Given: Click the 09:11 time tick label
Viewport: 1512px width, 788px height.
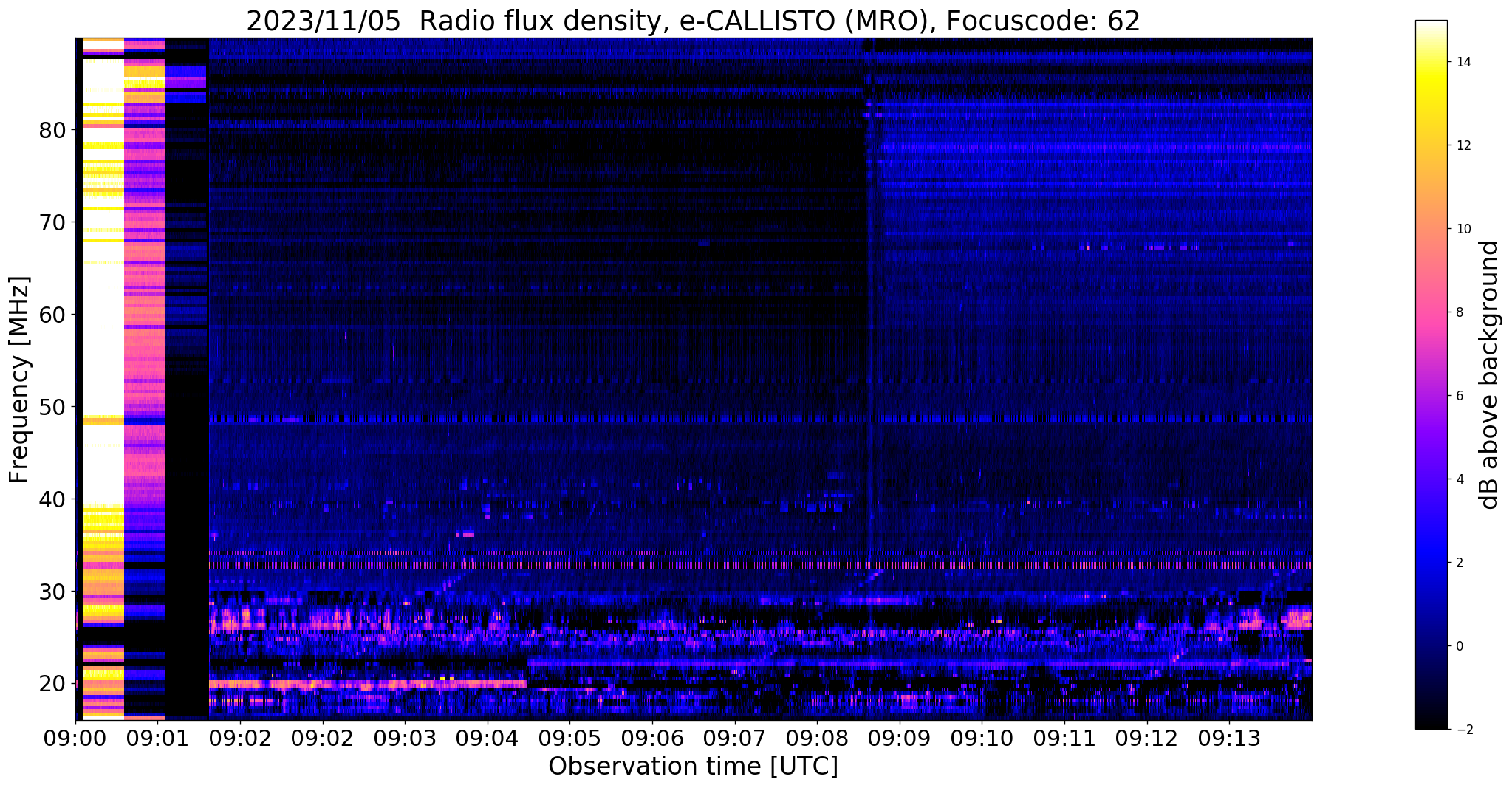Looking at the screenshot, I should click(1064, 738).
